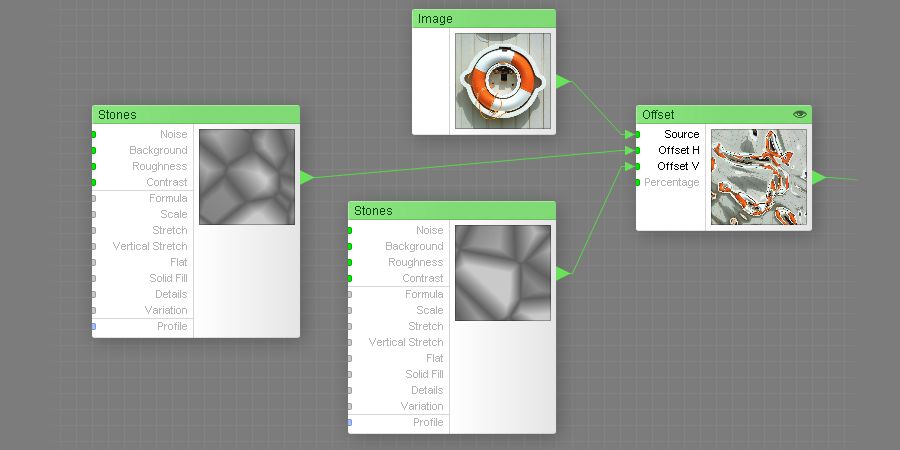
Task: Click the left Stones node preview thumbnail
Action: [247, 177]
